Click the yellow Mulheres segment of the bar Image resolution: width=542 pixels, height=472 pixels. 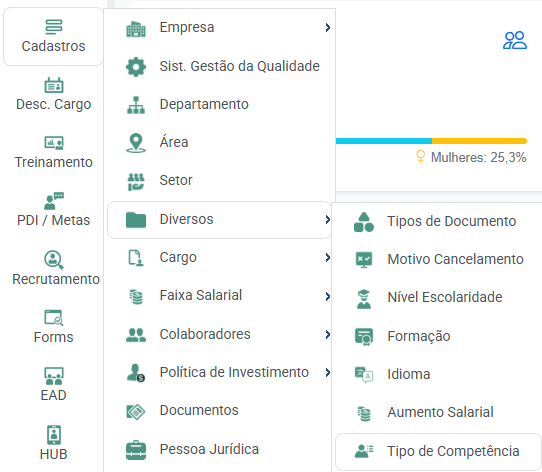[479, 141]
